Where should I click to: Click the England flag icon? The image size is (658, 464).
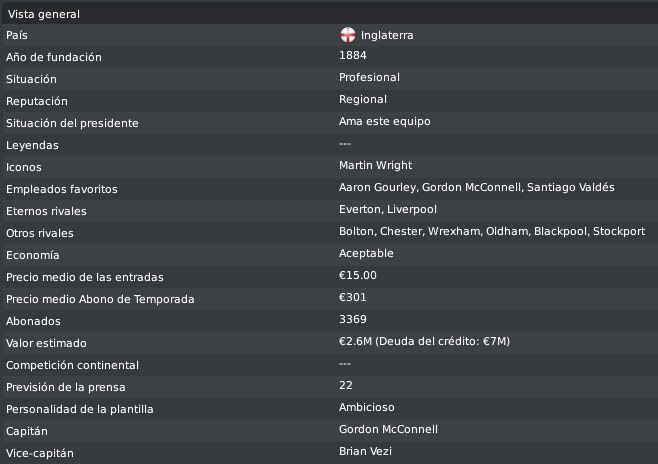[347, 35]
